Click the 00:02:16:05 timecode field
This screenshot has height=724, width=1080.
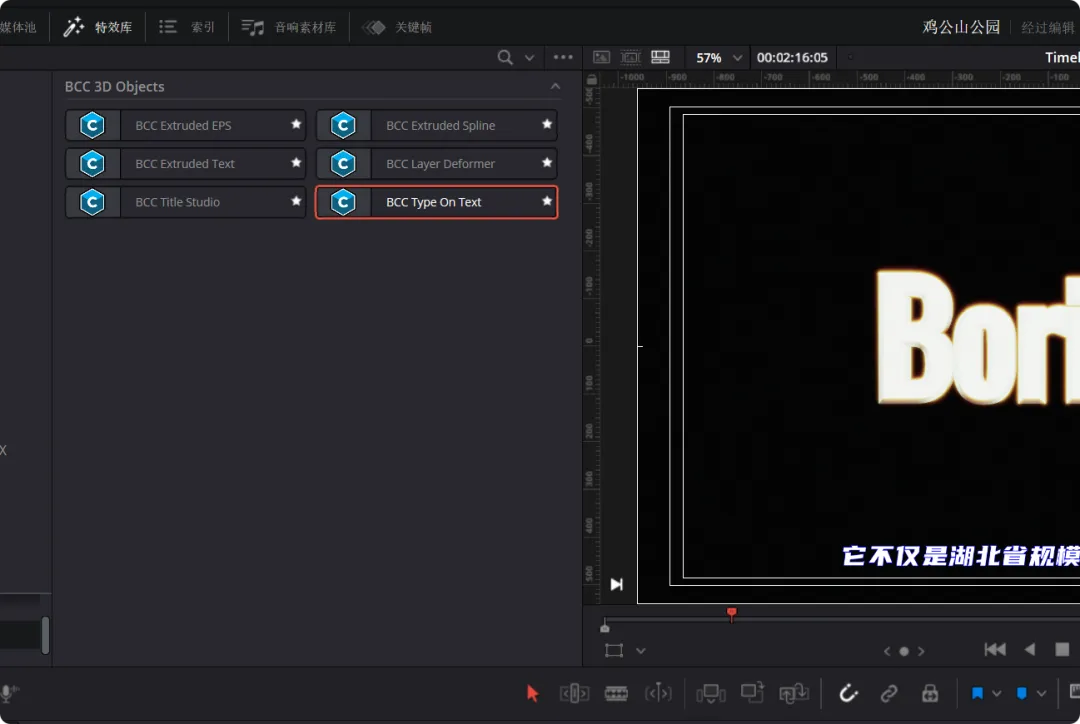pyautogui.click(x=792, y=58)
